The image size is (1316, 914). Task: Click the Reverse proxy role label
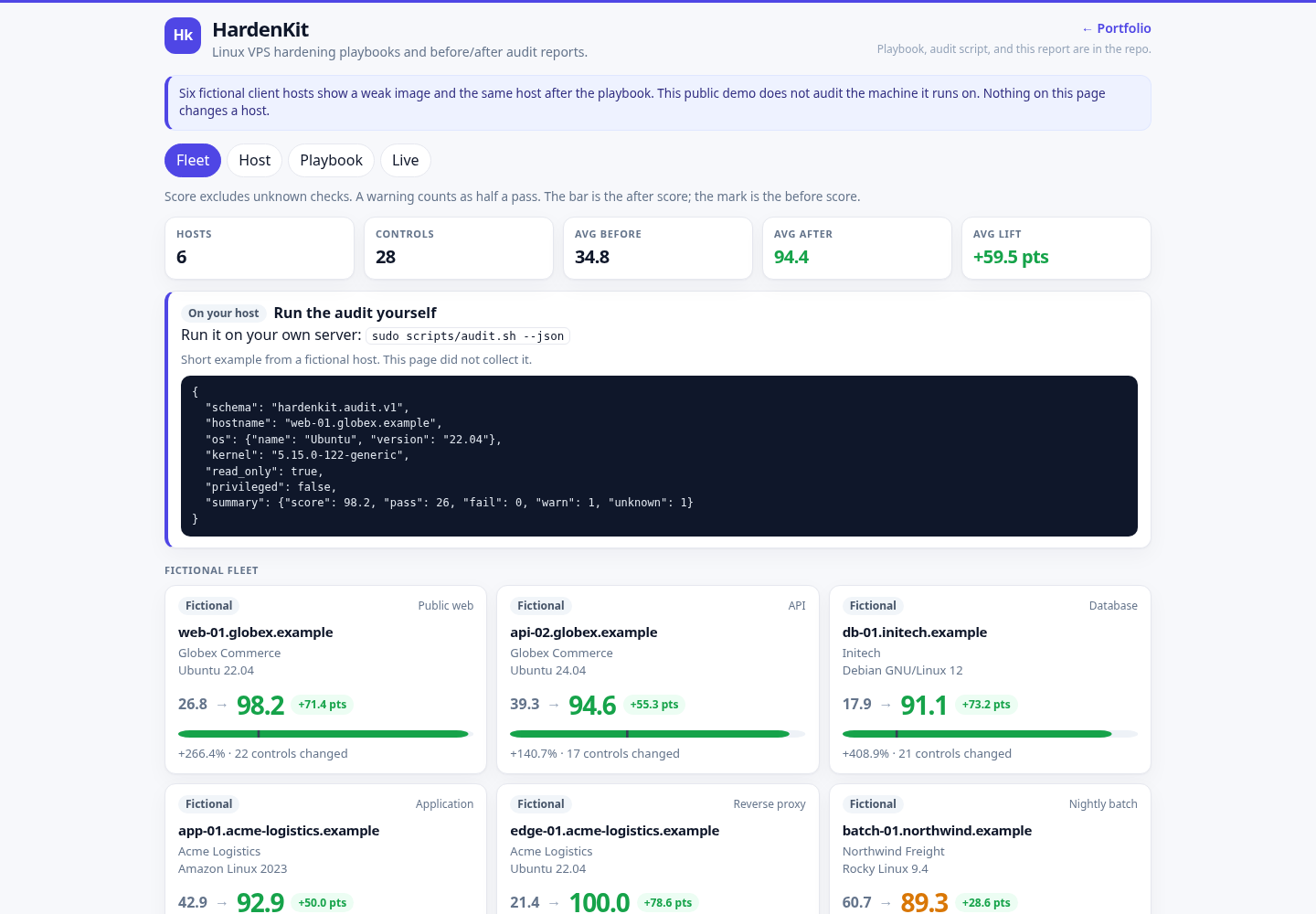(x=769, y=804)
